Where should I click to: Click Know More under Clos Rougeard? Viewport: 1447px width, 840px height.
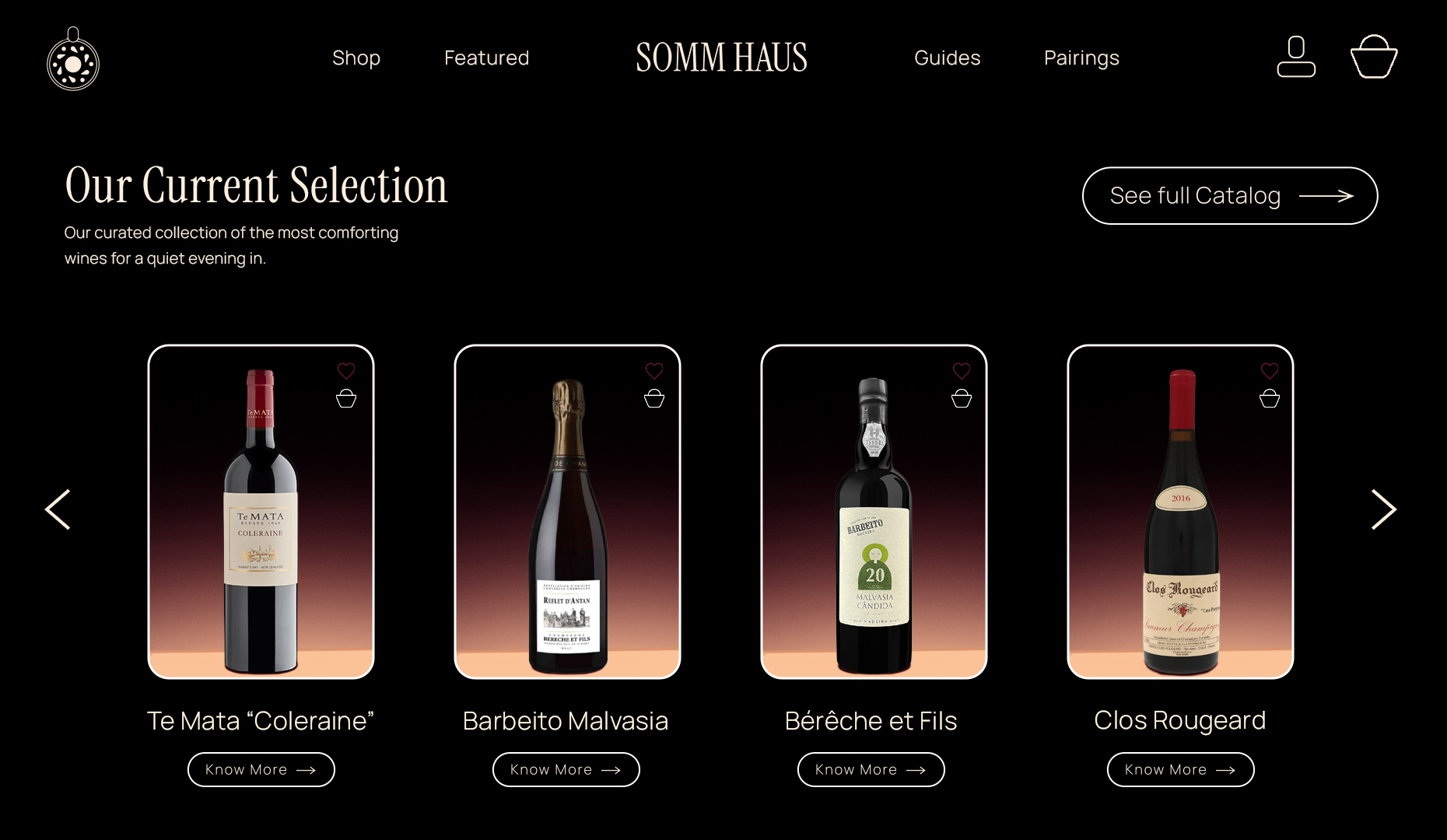tap(1181, 769)
